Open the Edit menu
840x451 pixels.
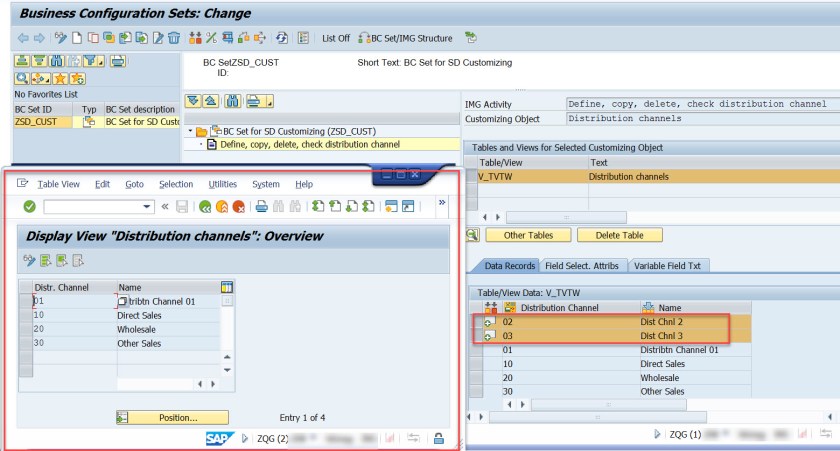tap(102, 184)
